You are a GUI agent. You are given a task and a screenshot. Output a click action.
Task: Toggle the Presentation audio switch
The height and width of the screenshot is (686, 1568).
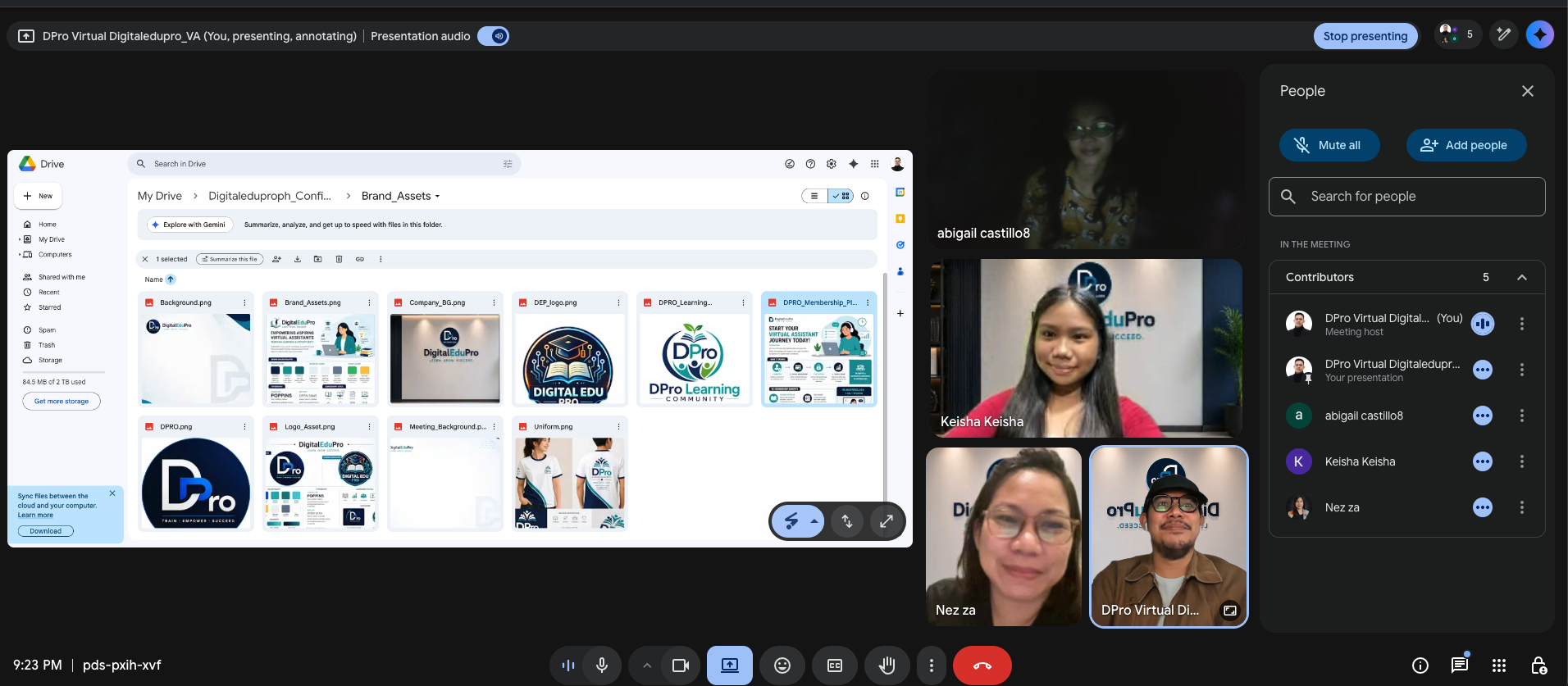coord(494,36)
